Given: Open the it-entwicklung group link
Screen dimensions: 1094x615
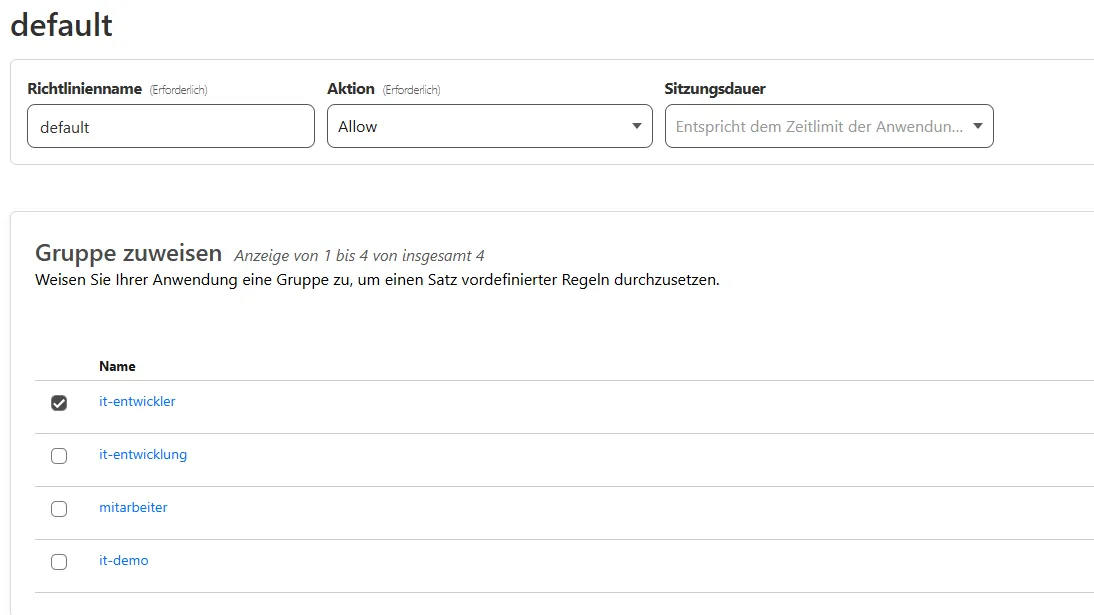Looking at the screenshot, I should pos(143,455).
